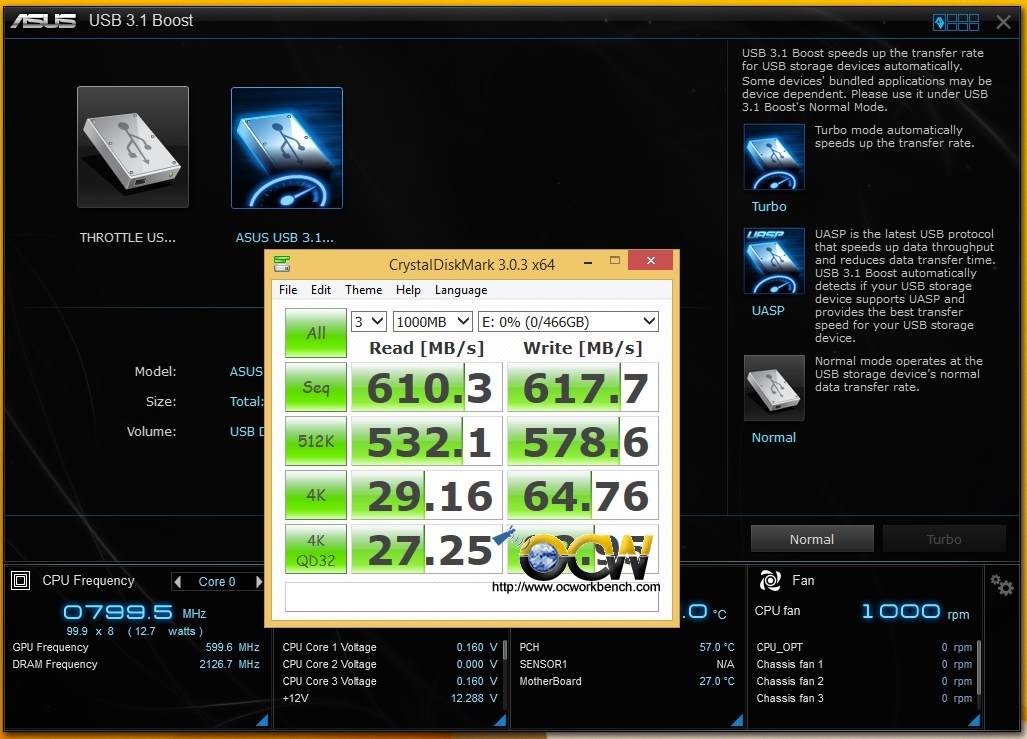Minimize the CrystalDiskMark window
1027x739 pixels.
pyautogui.click(x=588, y=261)
